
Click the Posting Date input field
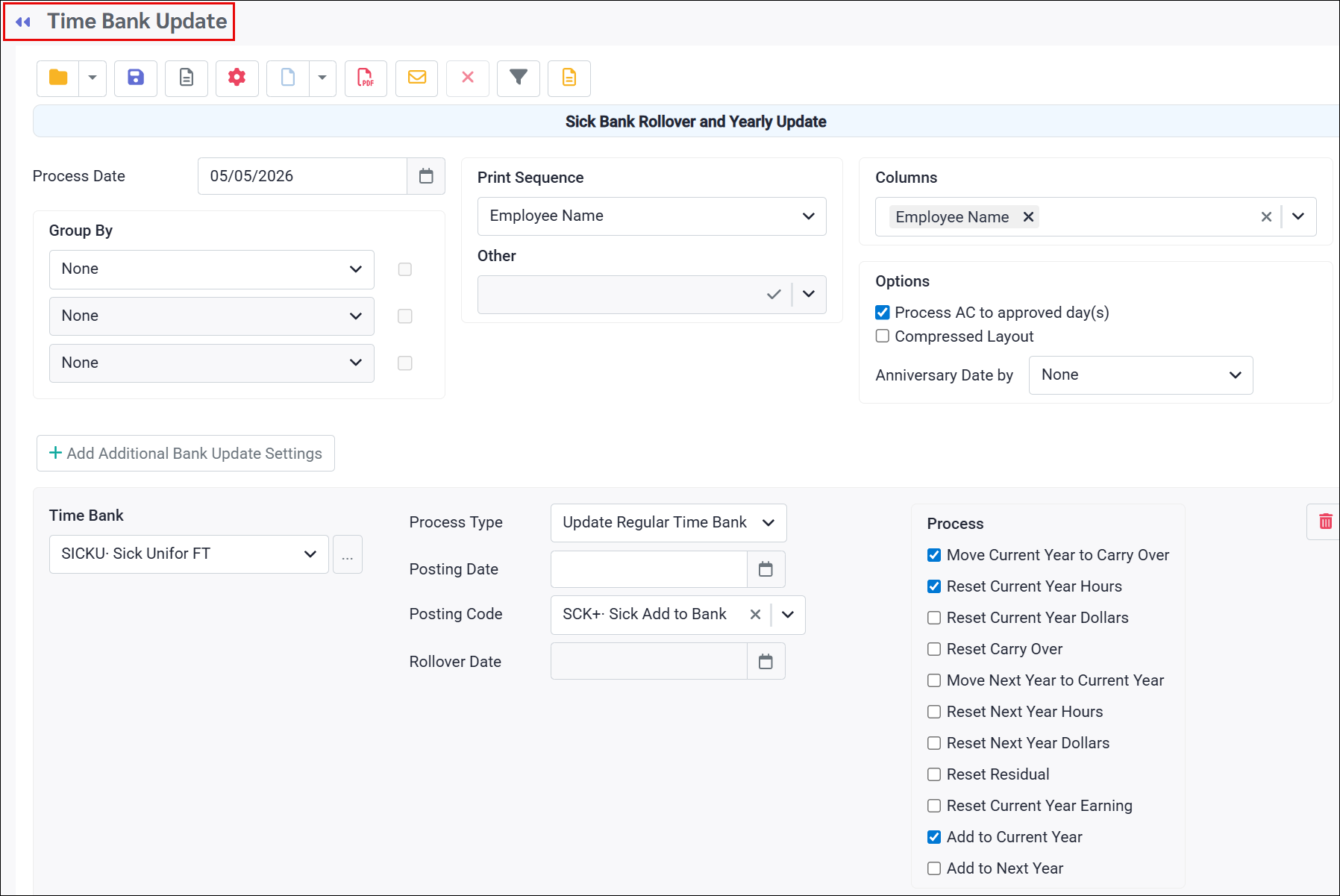(649, 569)
